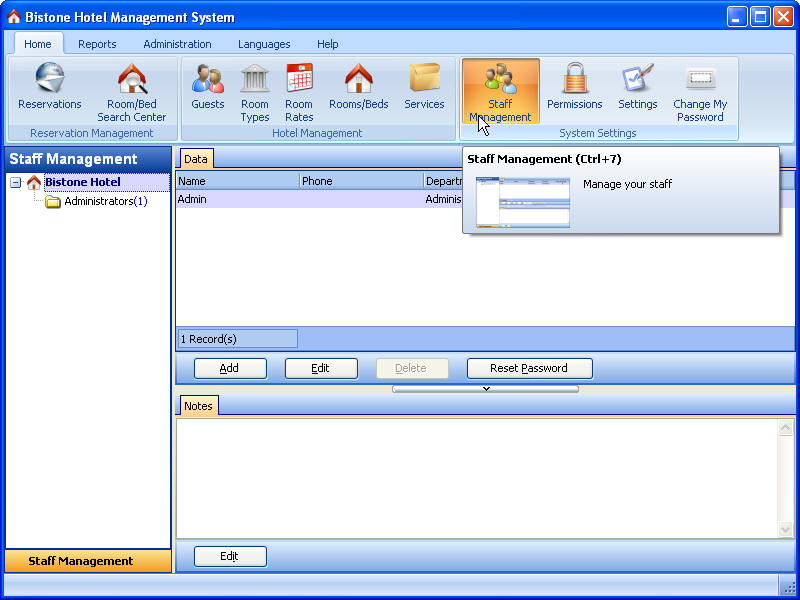Switch to the Reports ribbon tab
The image size is (800, 600).
[x=97, y=44]
